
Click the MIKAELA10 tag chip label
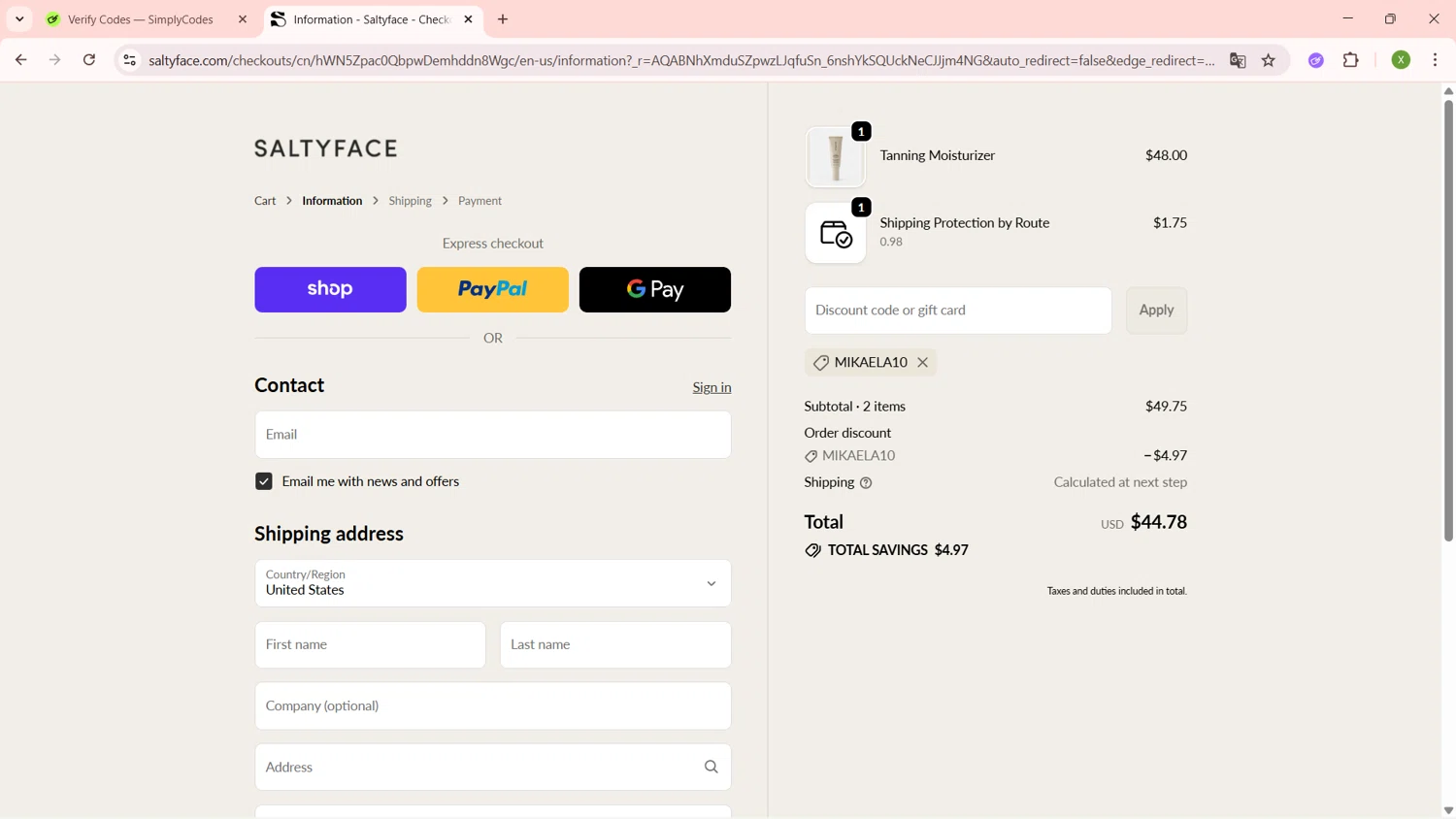[x=871, y=363]
